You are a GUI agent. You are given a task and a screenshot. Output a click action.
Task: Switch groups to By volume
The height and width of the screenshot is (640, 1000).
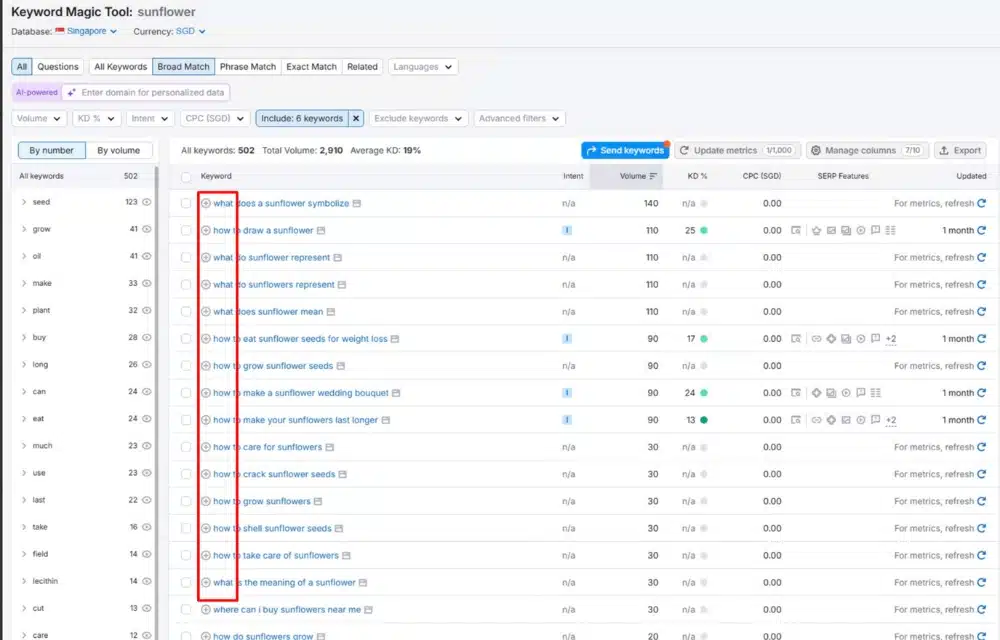(119, 150)
